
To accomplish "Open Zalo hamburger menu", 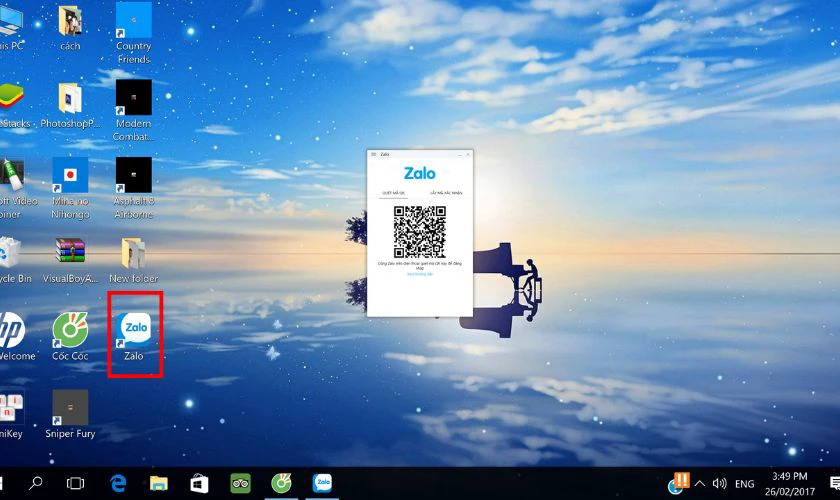I will [374, 154].
